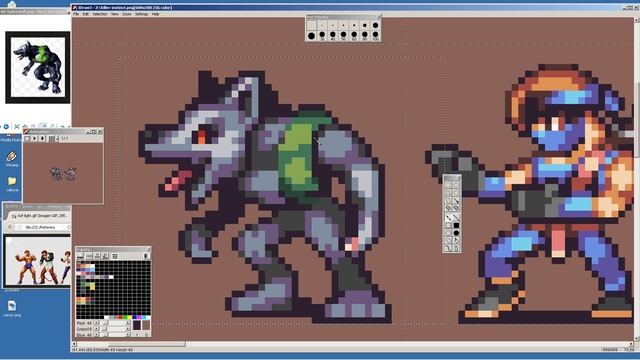Open the Selection menu
Image resolution: width=640 pixels, height=360 pixels.
pyautogui.click(x=100, y=14)
